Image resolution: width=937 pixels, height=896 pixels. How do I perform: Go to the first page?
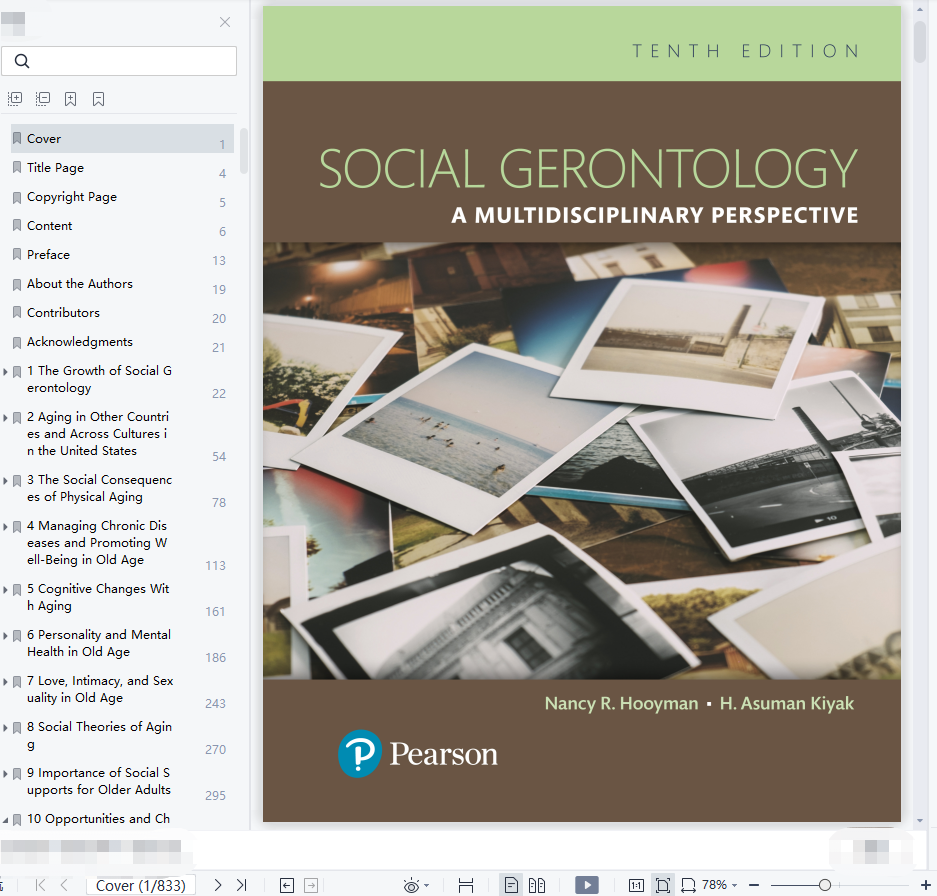tap(41, 885)
